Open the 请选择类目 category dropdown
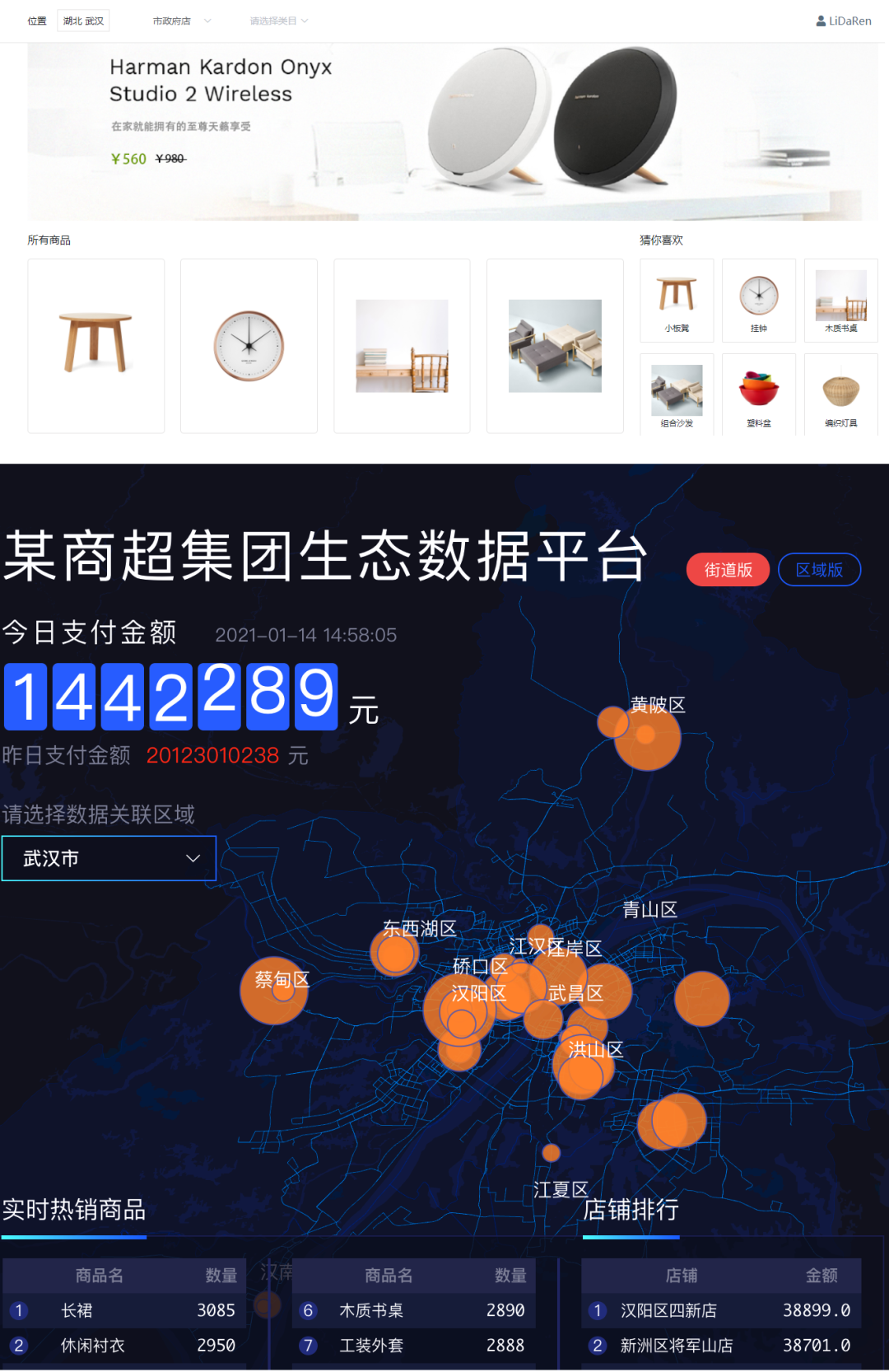Screen dimensions: 889x1372 click(x=279, y=21)
